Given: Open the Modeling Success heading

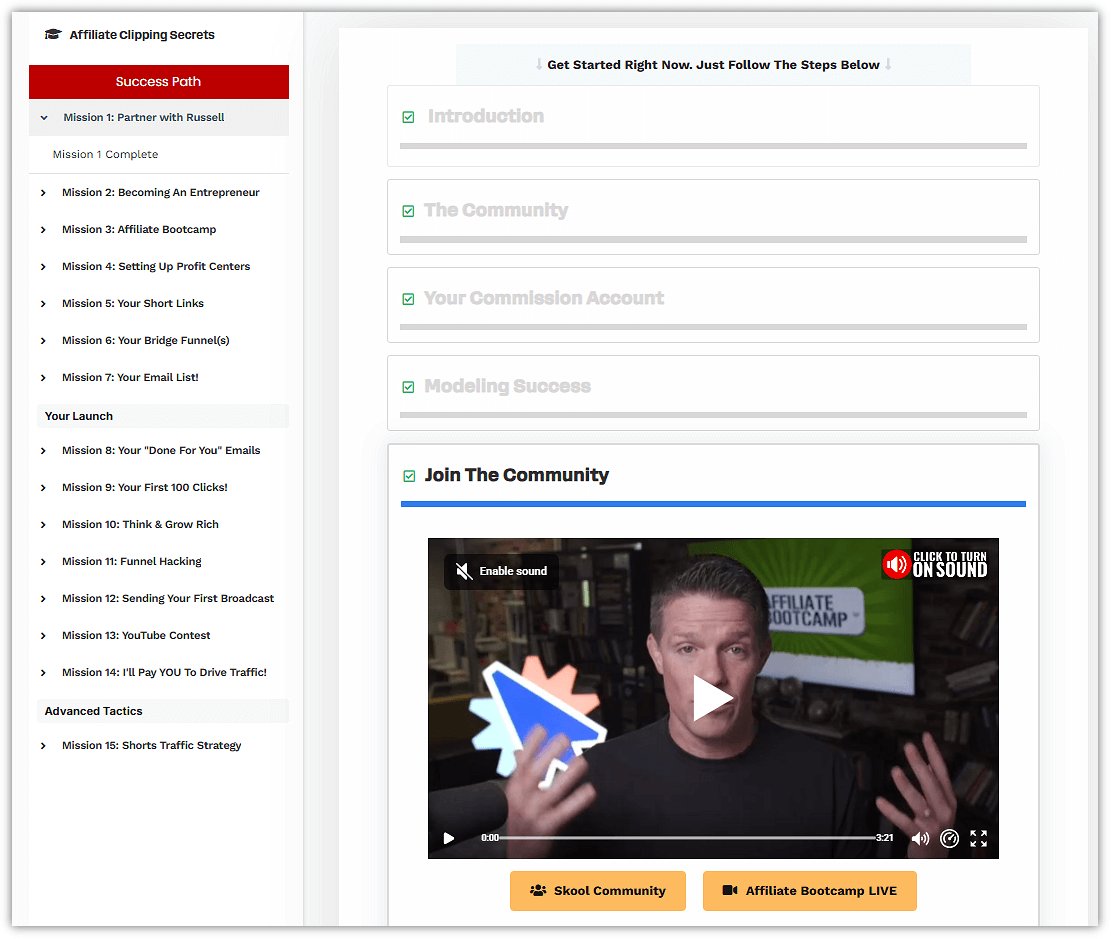Looking at the screenshot, I should click(x=507, y=386).
